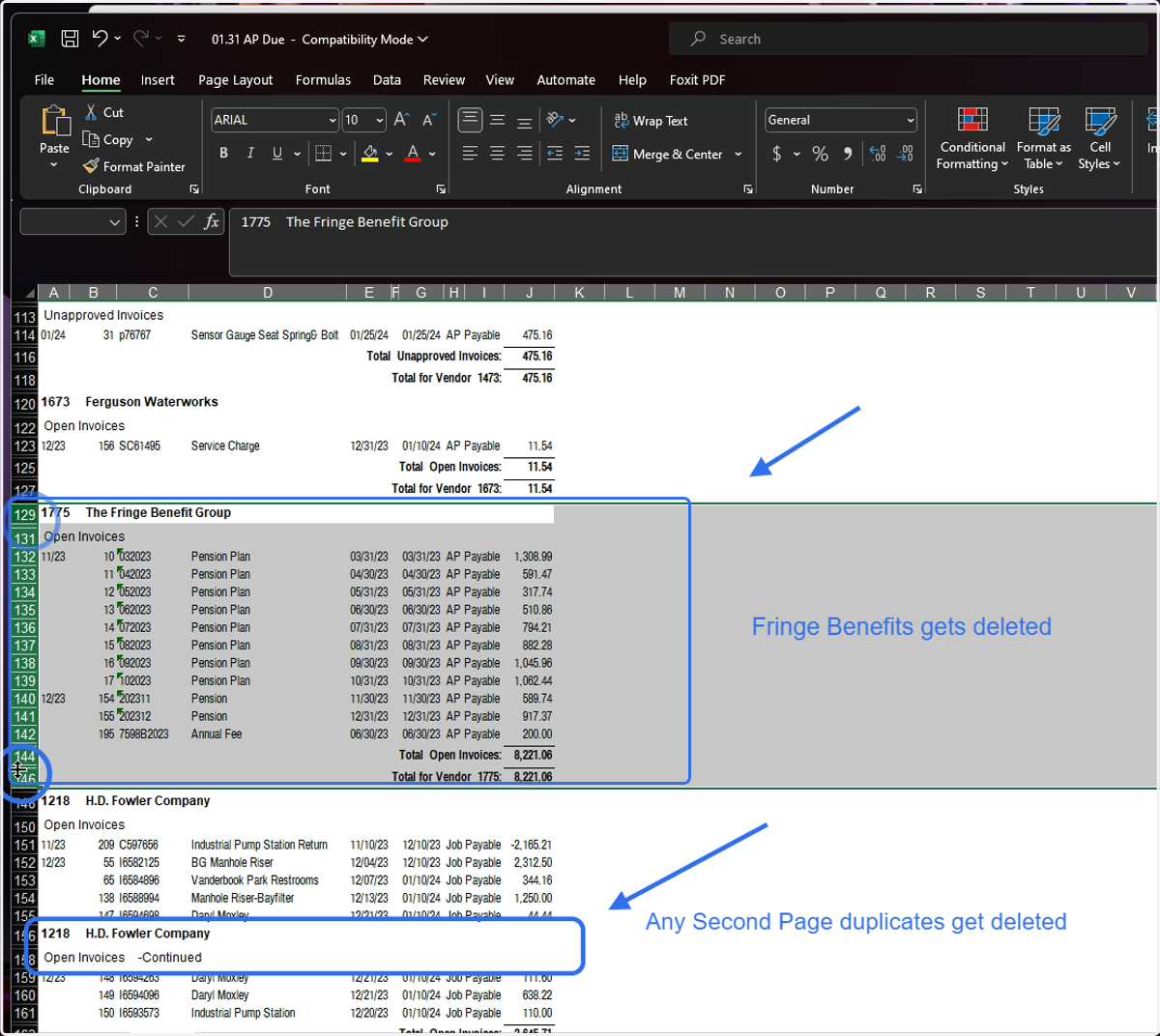The image size is (1160, 1036).
Task: Select column header D
Action: [x=268, y=293]
